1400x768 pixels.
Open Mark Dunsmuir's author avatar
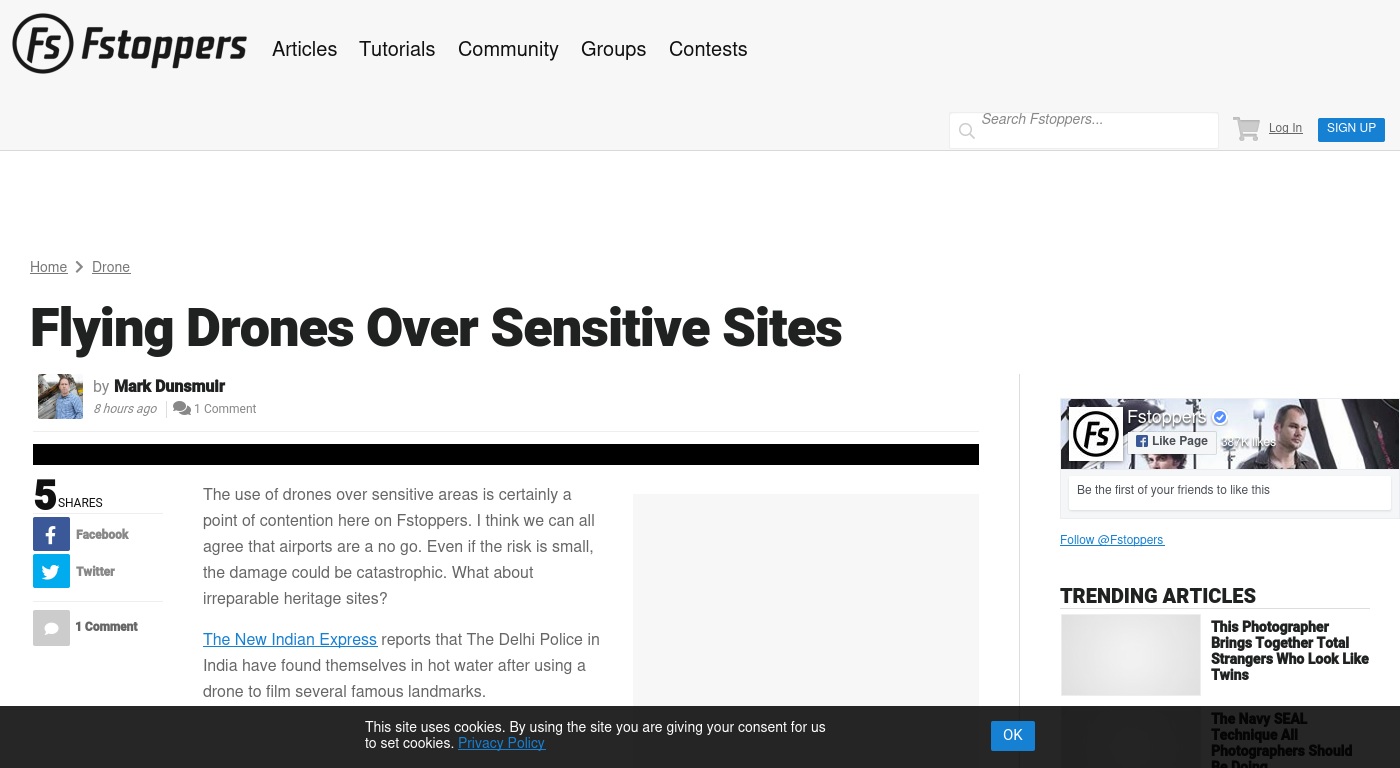click(60, 396)
